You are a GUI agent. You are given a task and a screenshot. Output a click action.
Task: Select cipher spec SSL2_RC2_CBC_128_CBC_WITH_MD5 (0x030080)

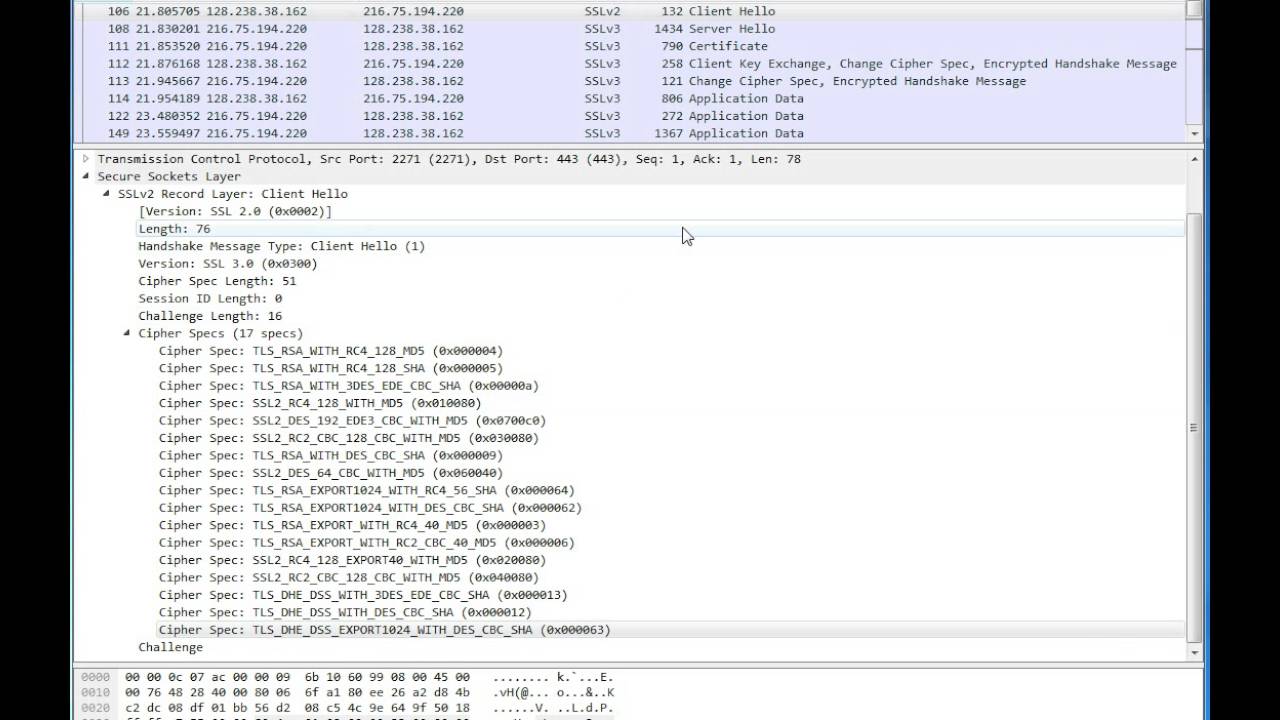(x=348, y=438)
